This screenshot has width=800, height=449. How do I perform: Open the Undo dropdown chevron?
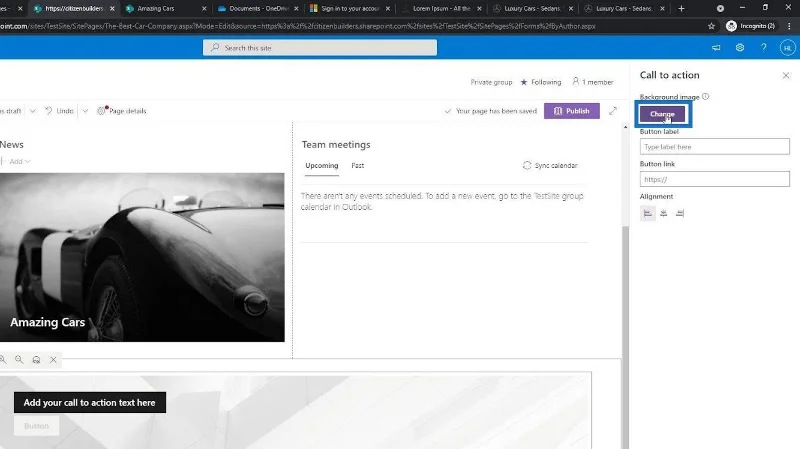point(85,111)
